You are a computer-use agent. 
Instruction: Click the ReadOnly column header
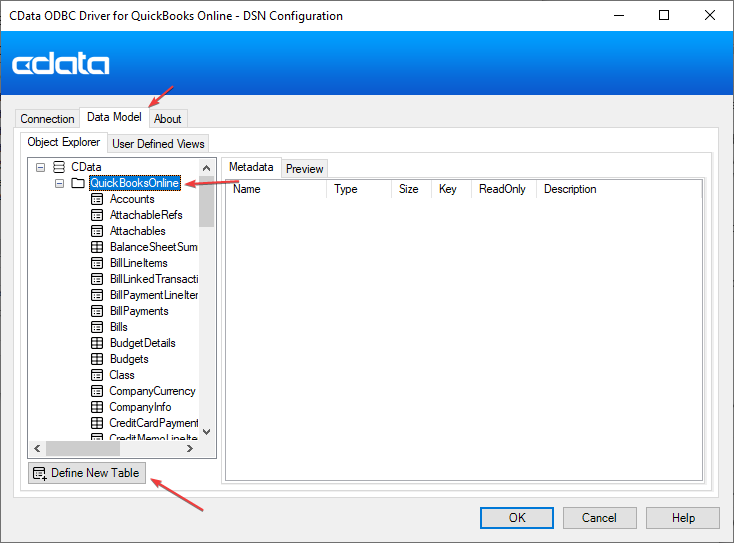coord(504,189)
